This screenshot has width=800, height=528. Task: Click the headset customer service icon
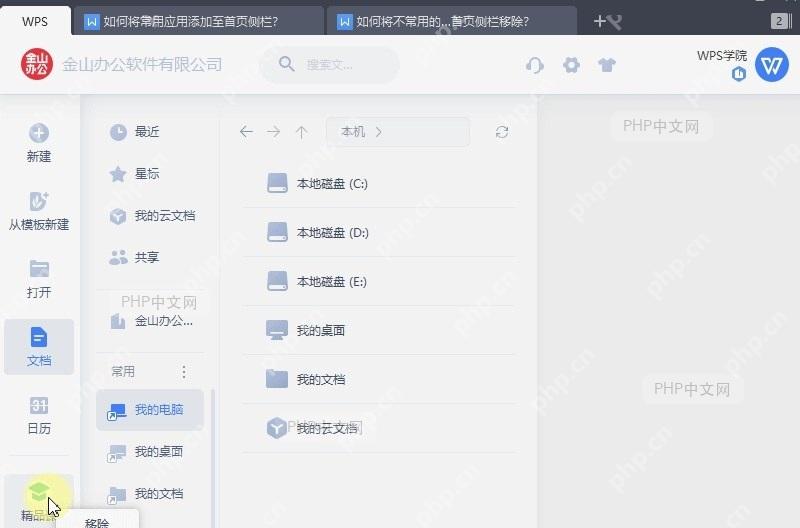coord(535,65)
